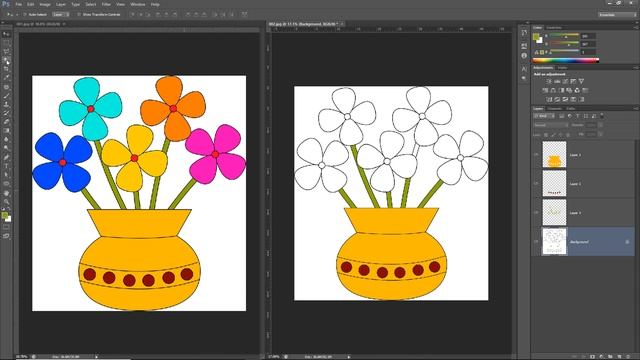The image size is (640, 360).
Task: Select the Hand tool
Action: coord(6,193)
